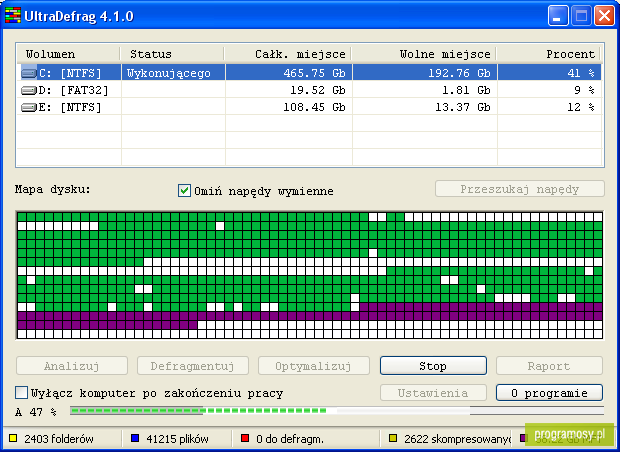Click the '1.81 Gb' cell
The image size is (620, 452).
coord(425,90)
